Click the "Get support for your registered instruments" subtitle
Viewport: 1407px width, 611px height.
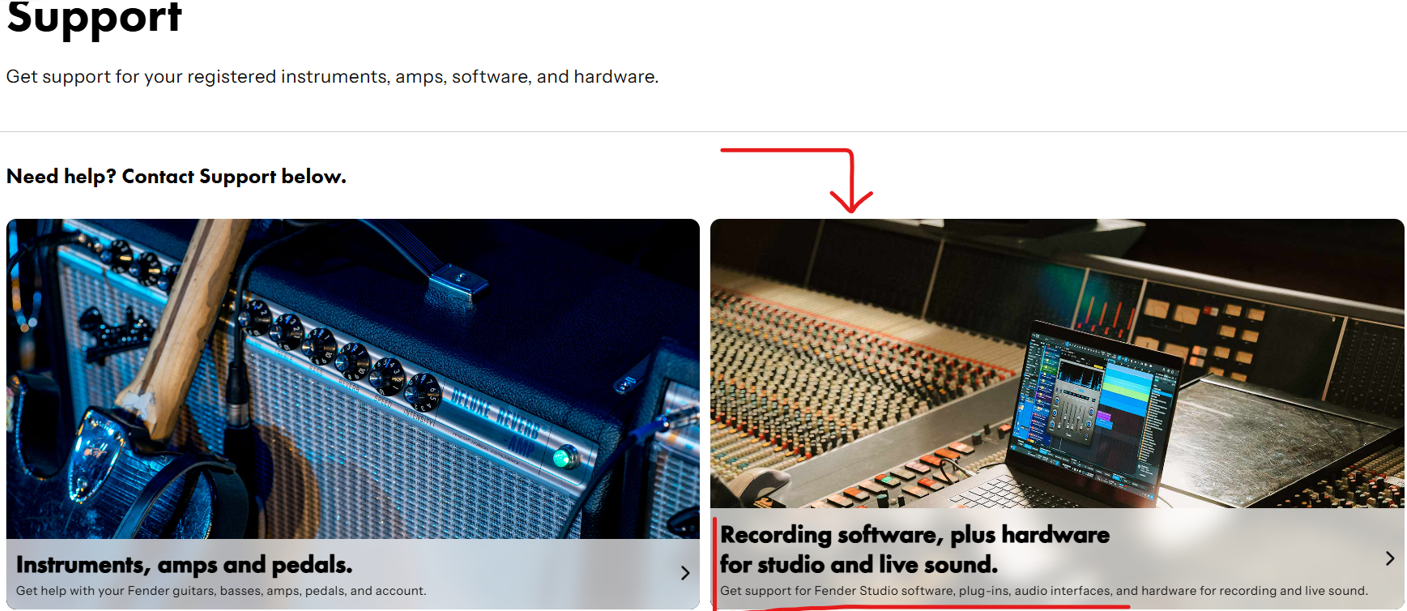click(x=332, y=77)
